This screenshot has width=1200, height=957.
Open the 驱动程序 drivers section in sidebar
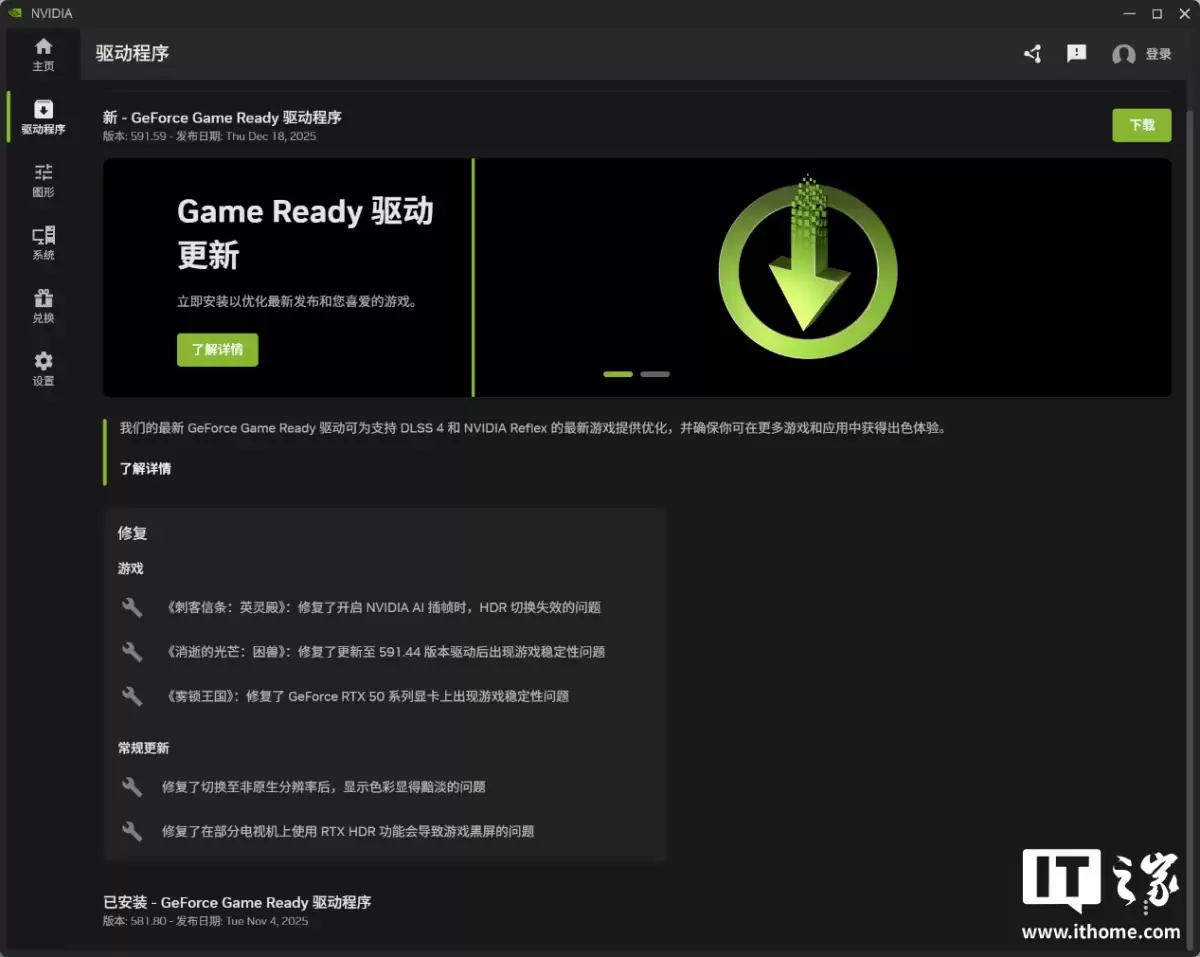(x=43, y=117)
